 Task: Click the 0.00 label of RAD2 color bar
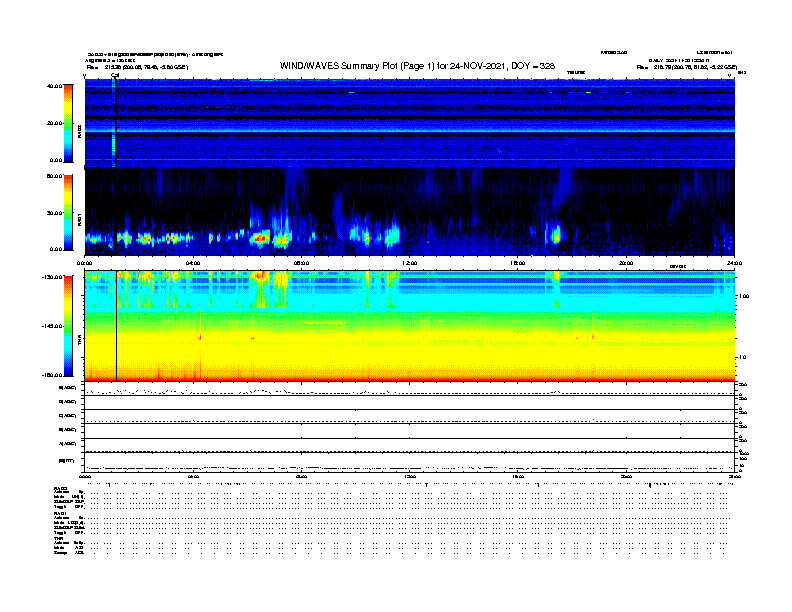pyautogui.click(x=56, y=160)
